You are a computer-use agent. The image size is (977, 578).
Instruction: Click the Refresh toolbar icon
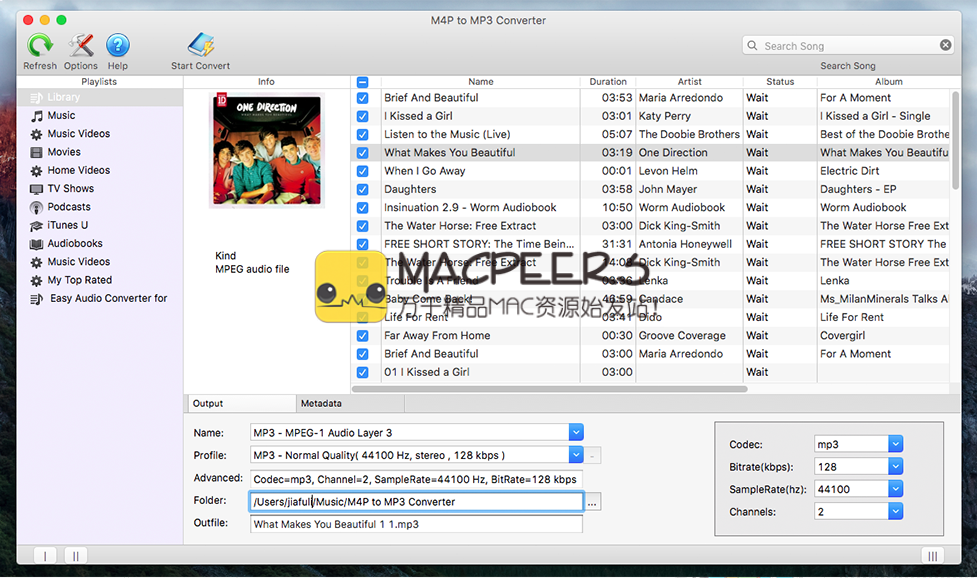click(40, 46)
